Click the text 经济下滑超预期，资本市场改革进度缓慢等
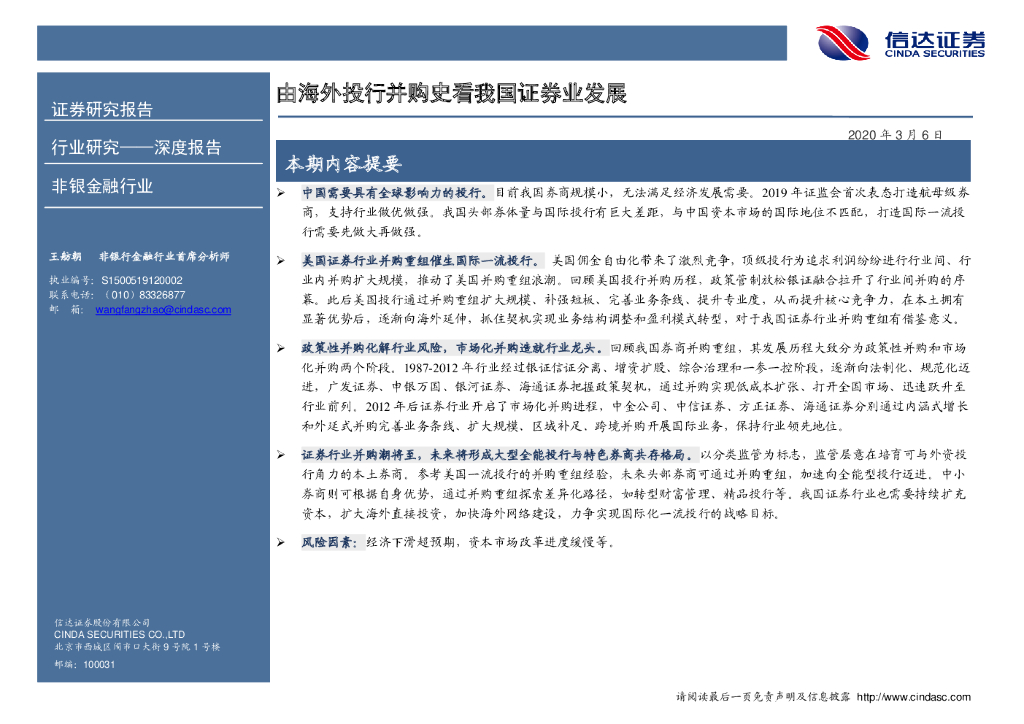This screenshot has width=1024, height=724. [490, 542]
